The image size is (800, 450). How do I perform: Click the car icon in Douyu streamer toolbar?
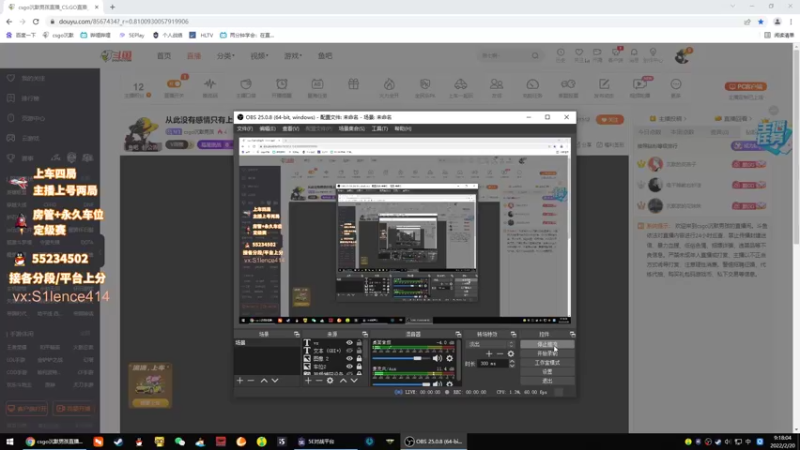(460, 84)
